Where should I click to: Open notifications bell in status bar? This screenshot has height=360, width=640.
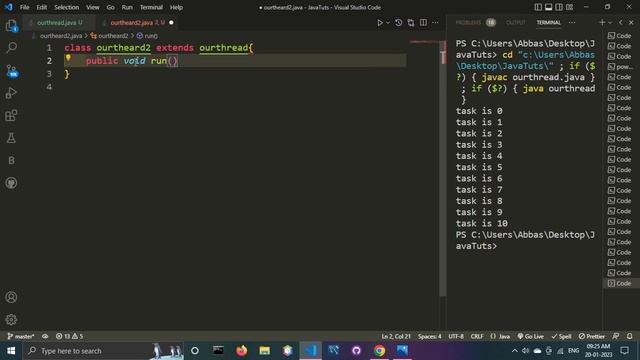(629, 336)
